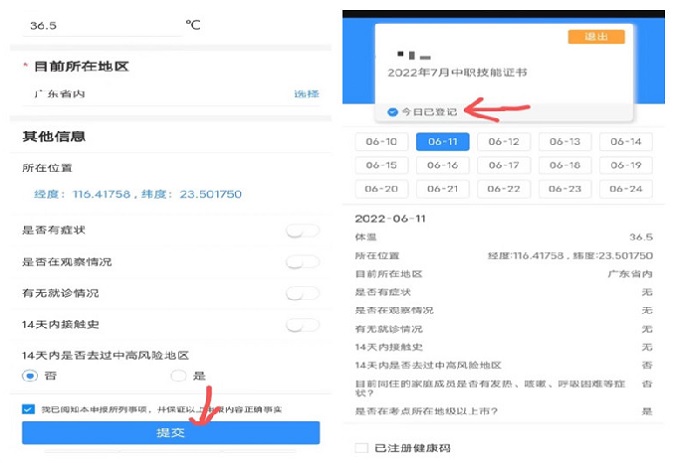
Task: Click 14天内是否去过中高风险地区 label in form
Action: pyautogui.click(x=105, y=355)
